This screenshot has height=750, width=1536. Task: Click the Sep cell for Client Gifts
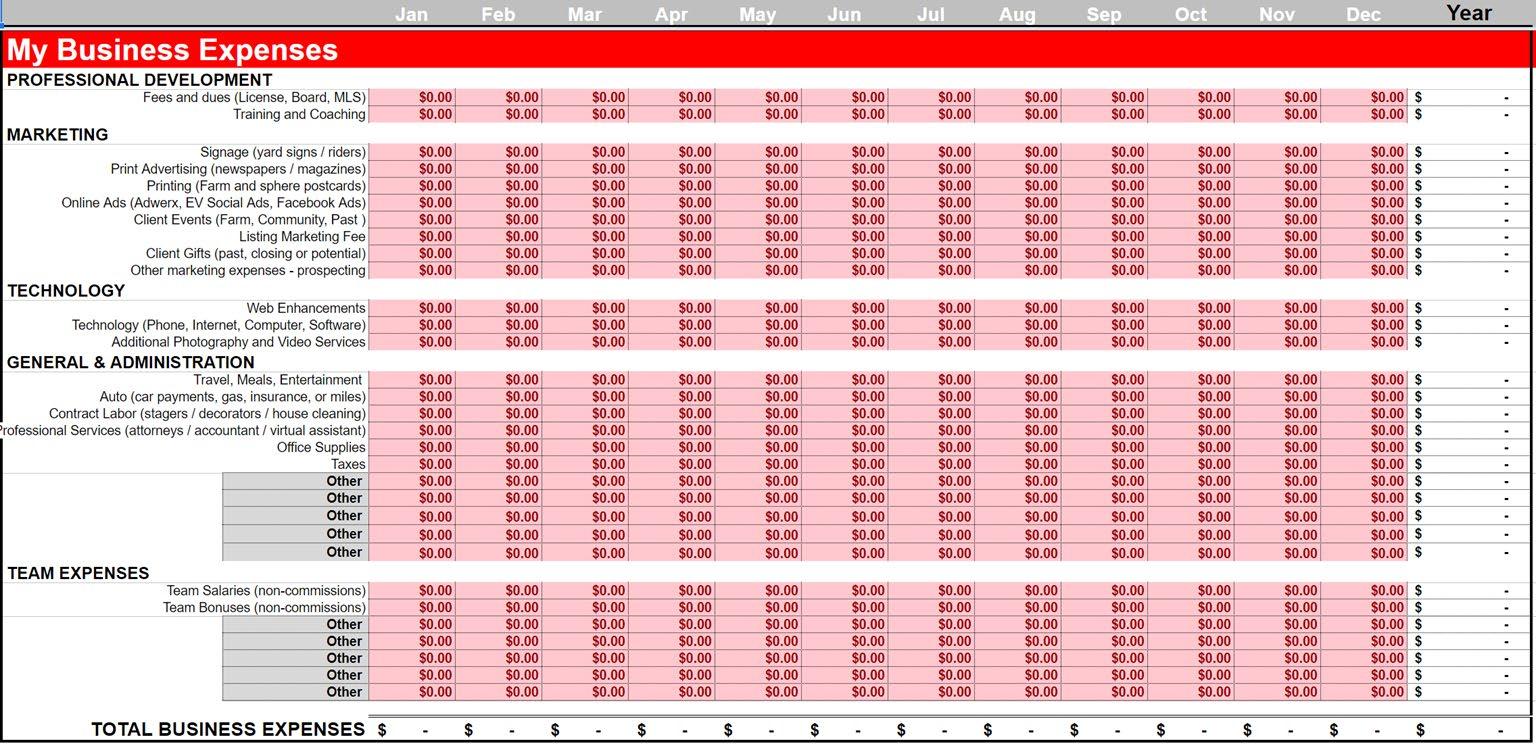1104,254
